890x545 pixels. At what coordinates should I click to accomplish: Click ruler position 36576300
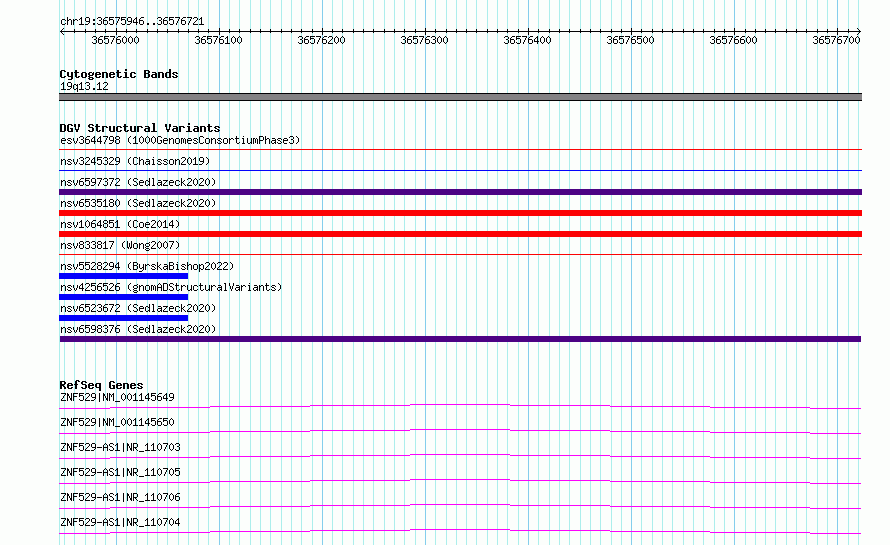coord(424,40)
